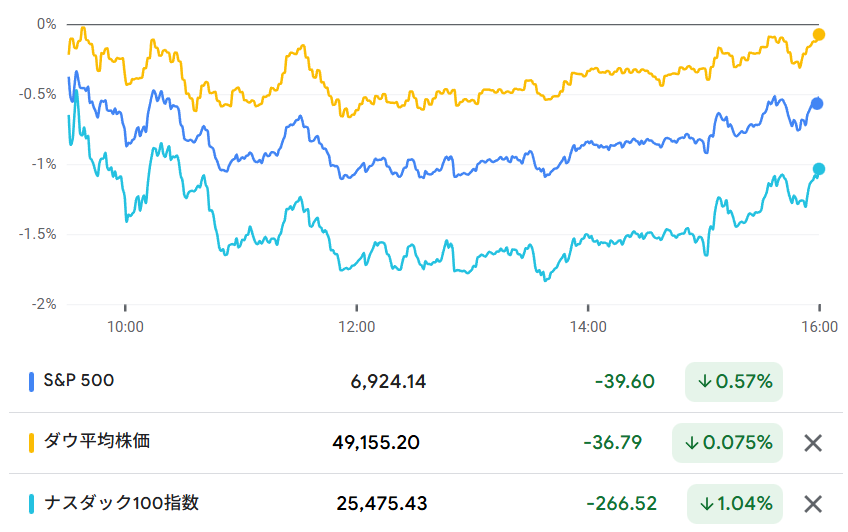Image resolution: width=848 pixels, height=532 pixels.
Task: Remove ダウ平均株価 from comparison
Action: point(813,442)
